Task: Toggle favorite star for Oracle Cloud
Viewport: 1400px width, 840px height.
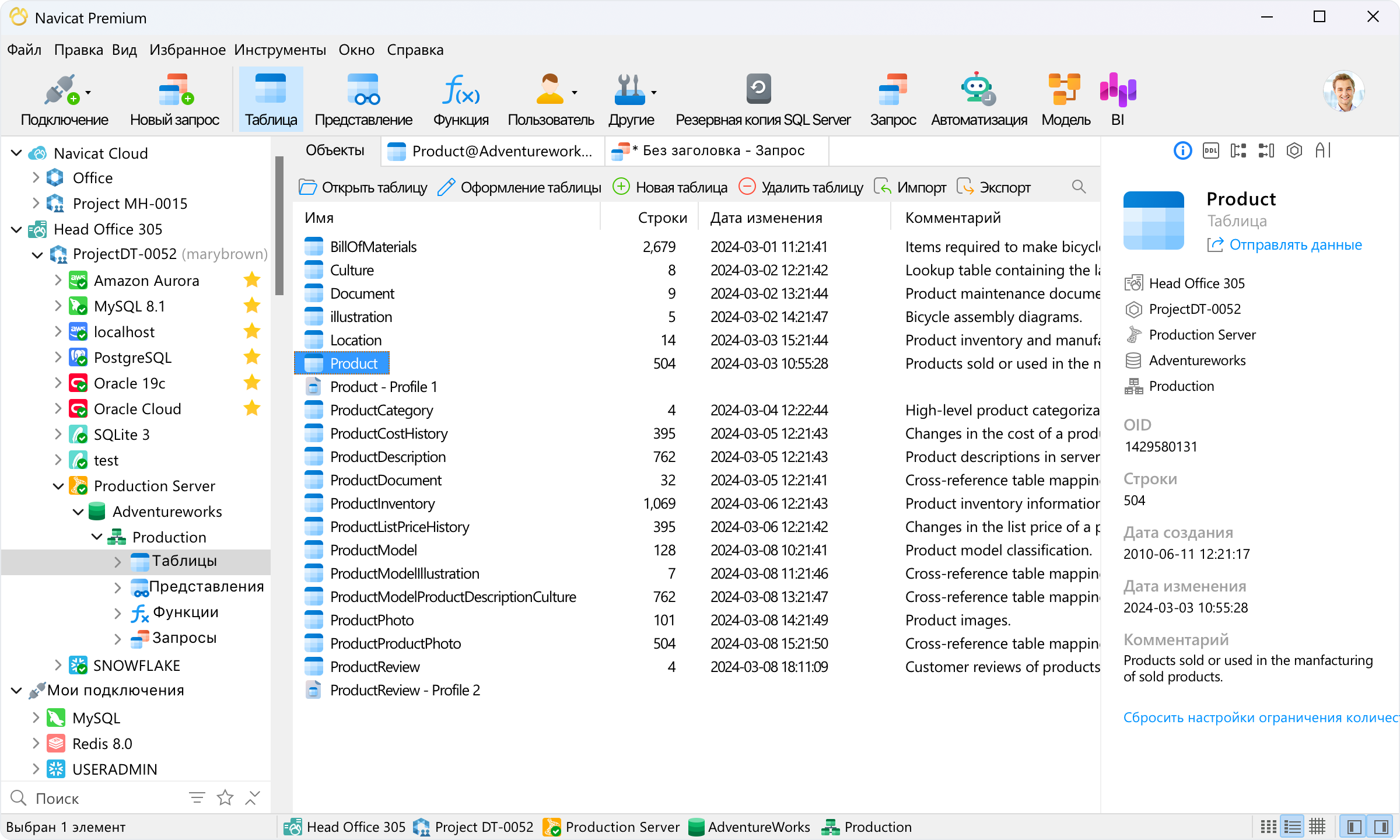Action: (252, 408)
